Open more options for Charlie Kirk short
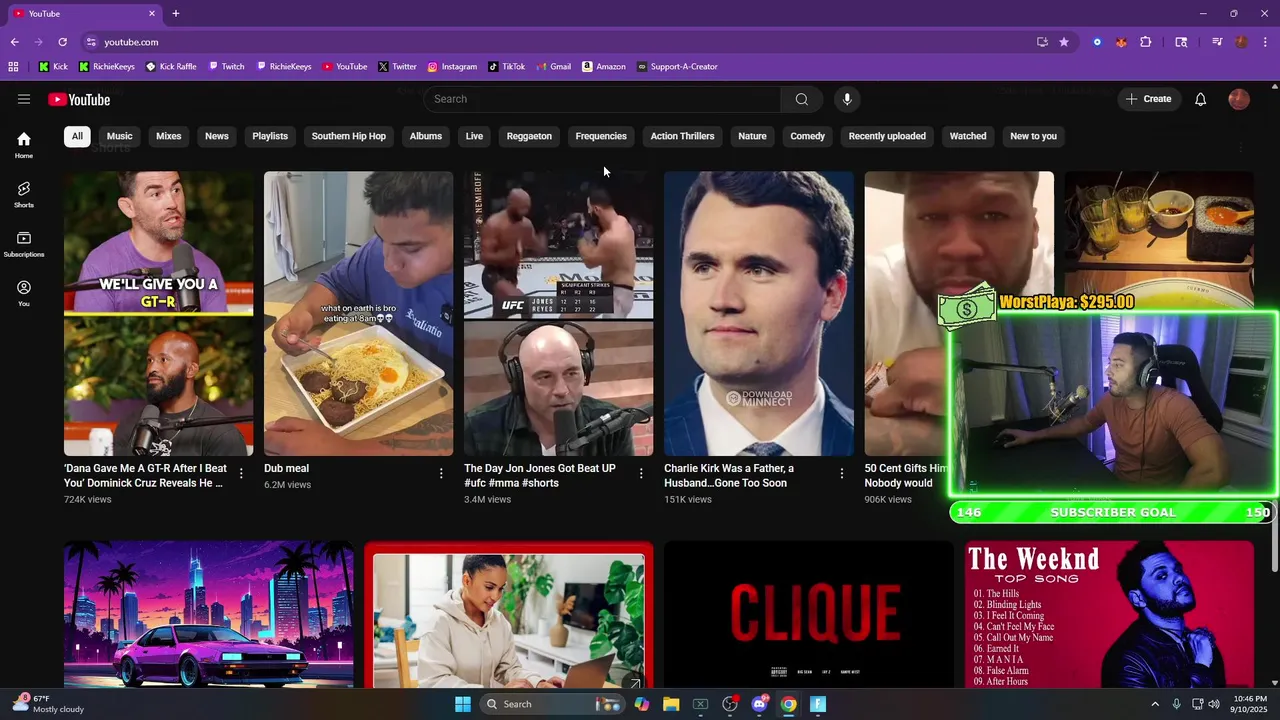The height and width of the screenshot is (720, 1280). [841, 474]
